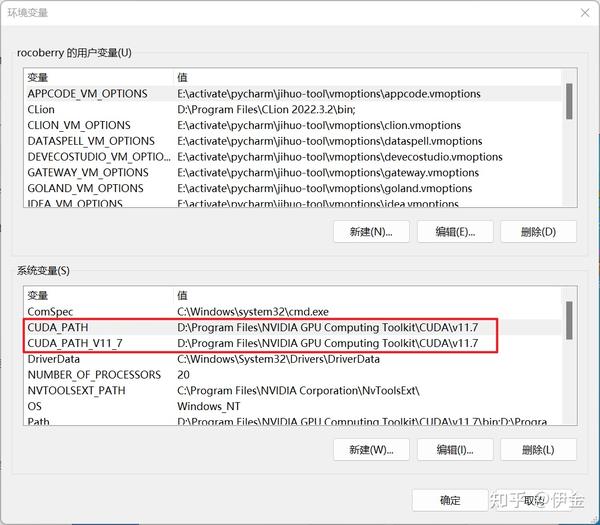This screenshot has width=600, height=525.
Task: Select the CUDA_PATH system variable
Action: (292, 328)
